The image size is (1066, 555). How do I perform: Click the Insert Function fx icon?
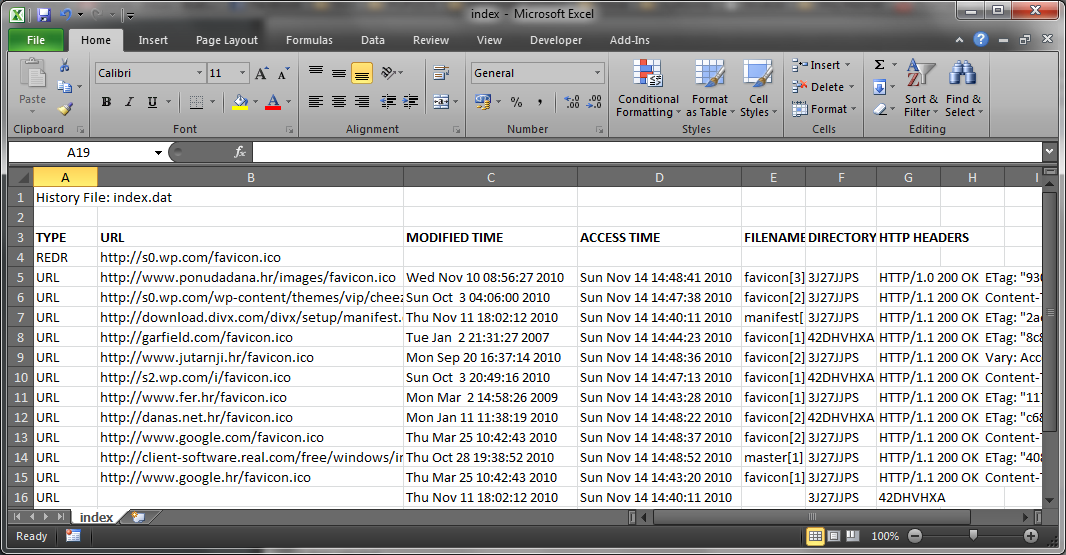click(240, 152)
